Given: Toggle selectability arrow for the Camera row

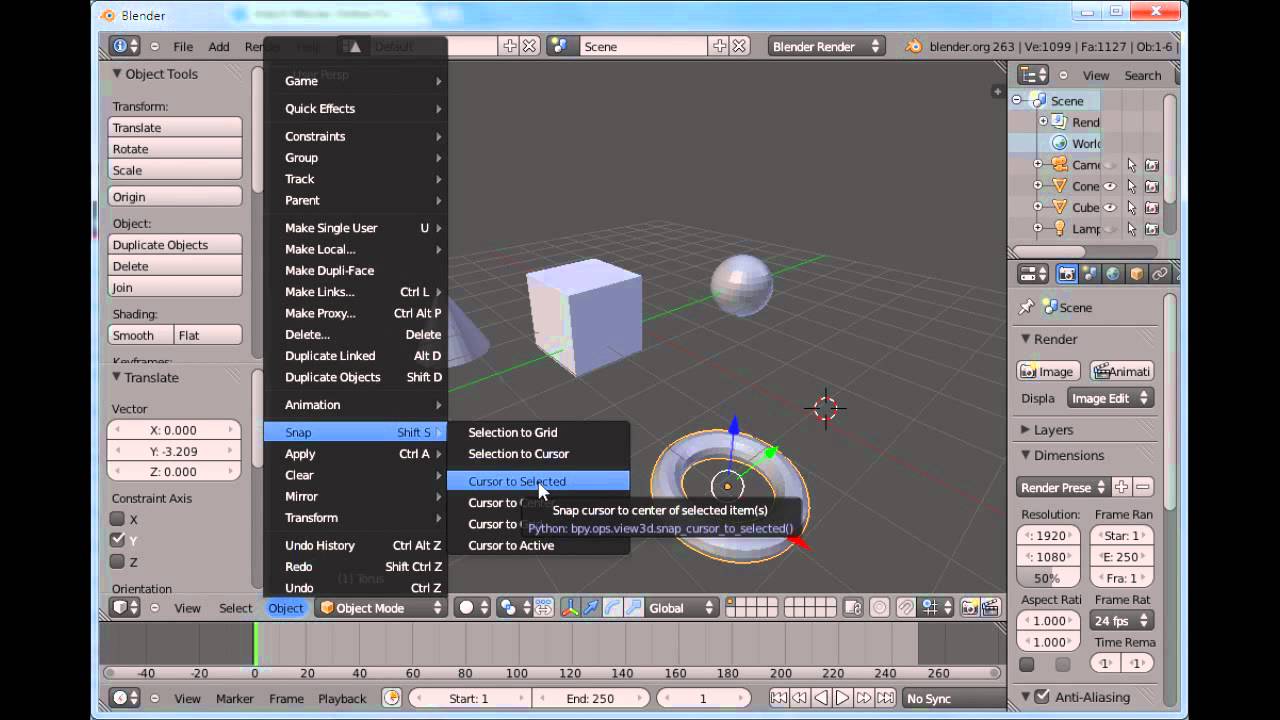Looking at the screenshot, I should click(x=1131, y=165).
